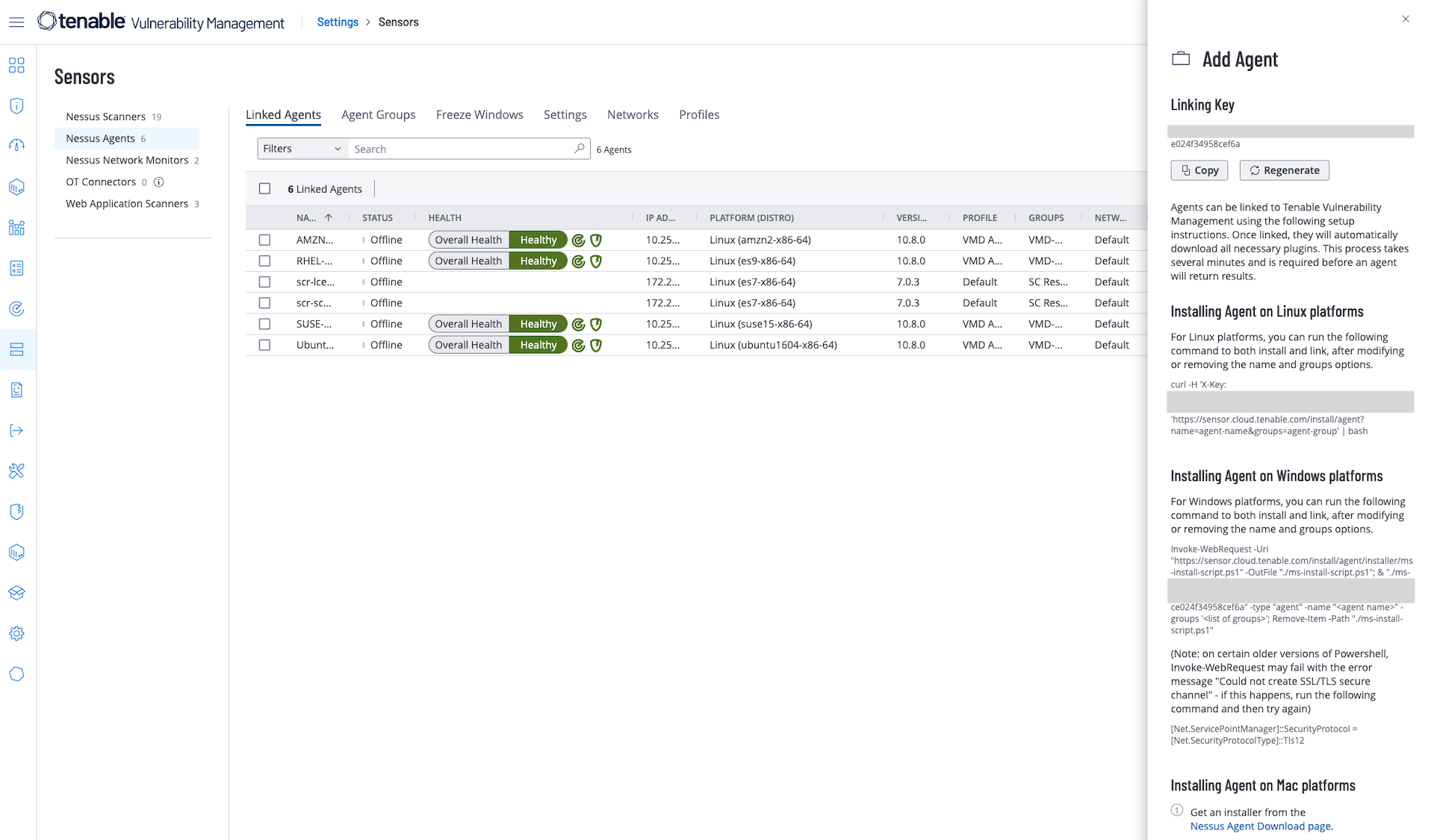Copy the linking key
The image size is (1434, 840).
pyautogui.click(x=1199, y=170)
